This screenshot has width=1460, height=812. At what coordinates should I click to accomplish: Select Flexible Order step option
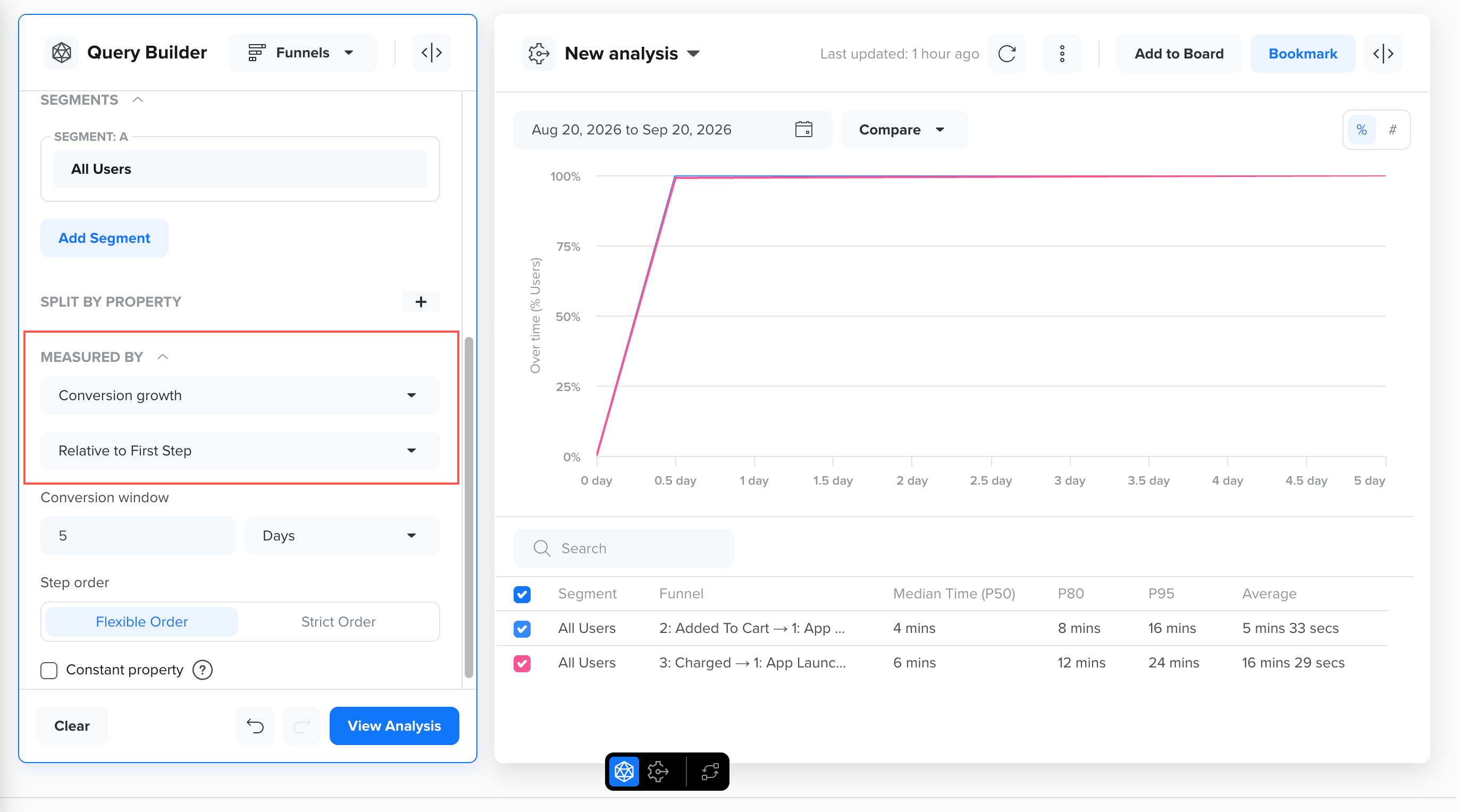141,622
